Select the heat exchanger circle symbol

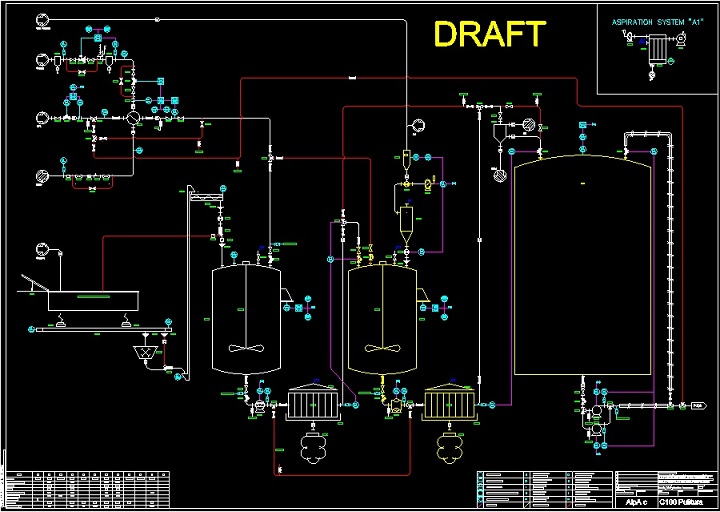point(133,118)
